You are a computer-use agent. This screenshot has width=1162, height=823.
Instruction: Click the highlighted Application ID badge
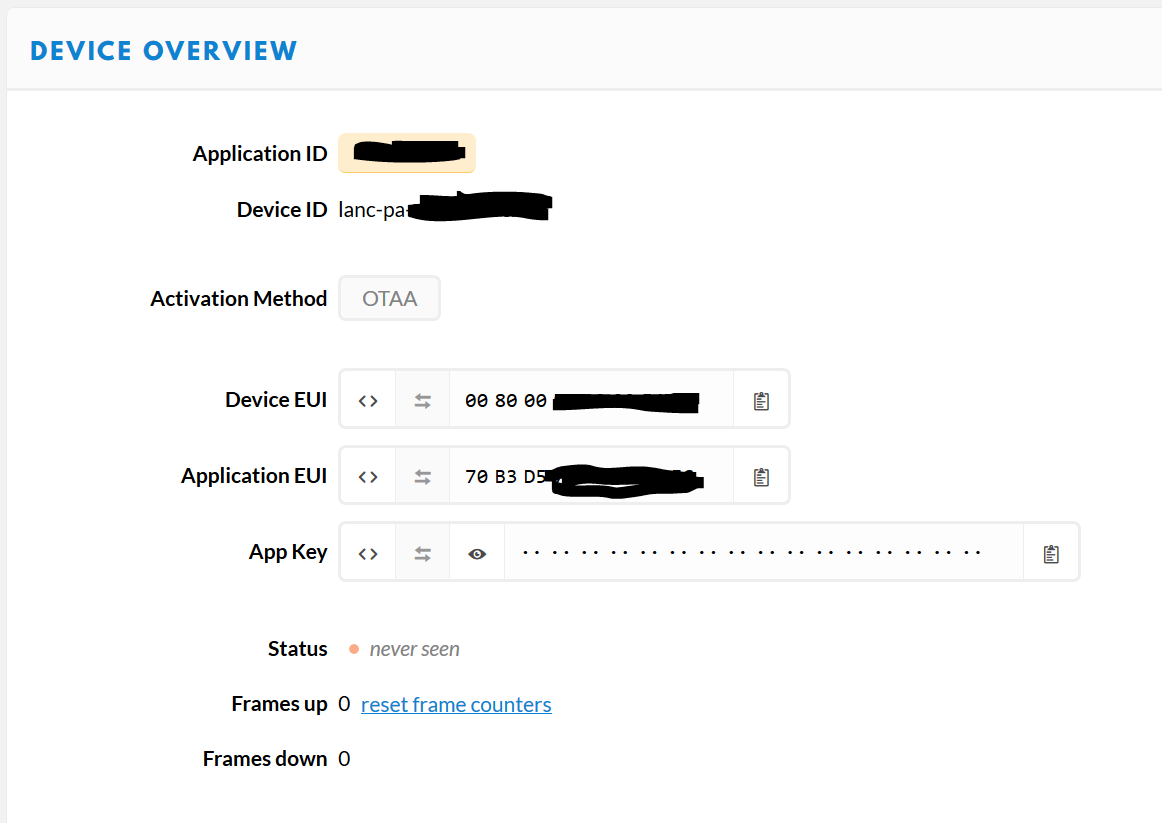407,153
